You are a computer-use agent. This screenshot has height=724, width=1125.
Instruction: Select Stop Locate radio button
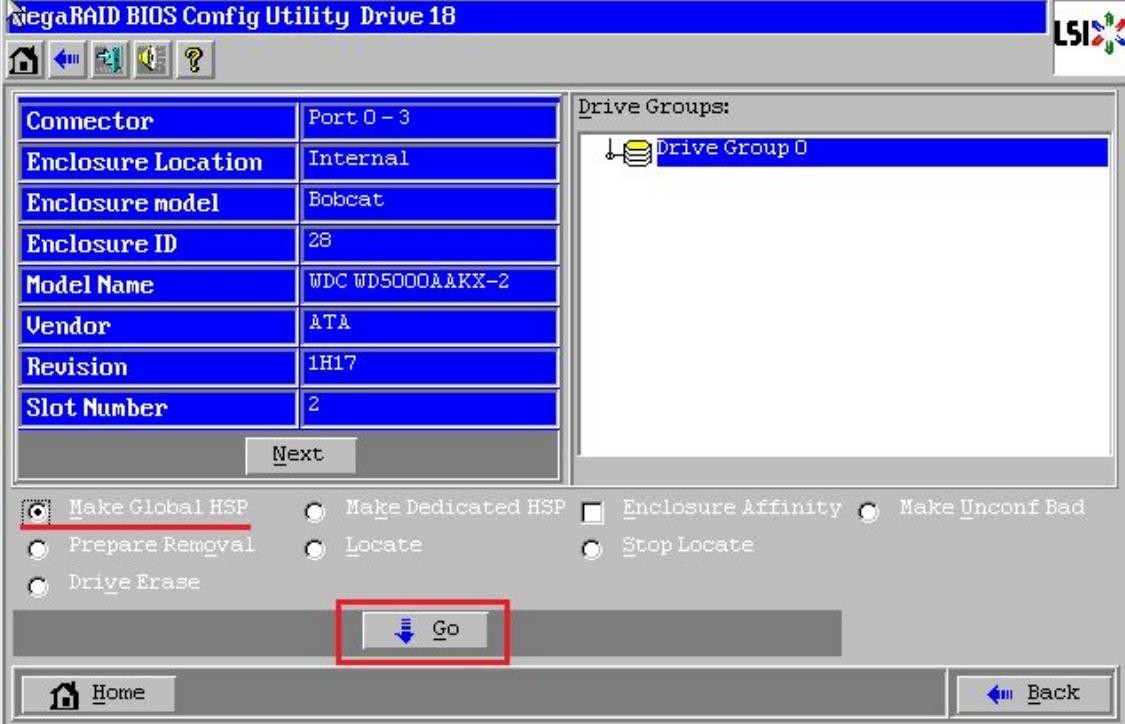pos(591,549)
